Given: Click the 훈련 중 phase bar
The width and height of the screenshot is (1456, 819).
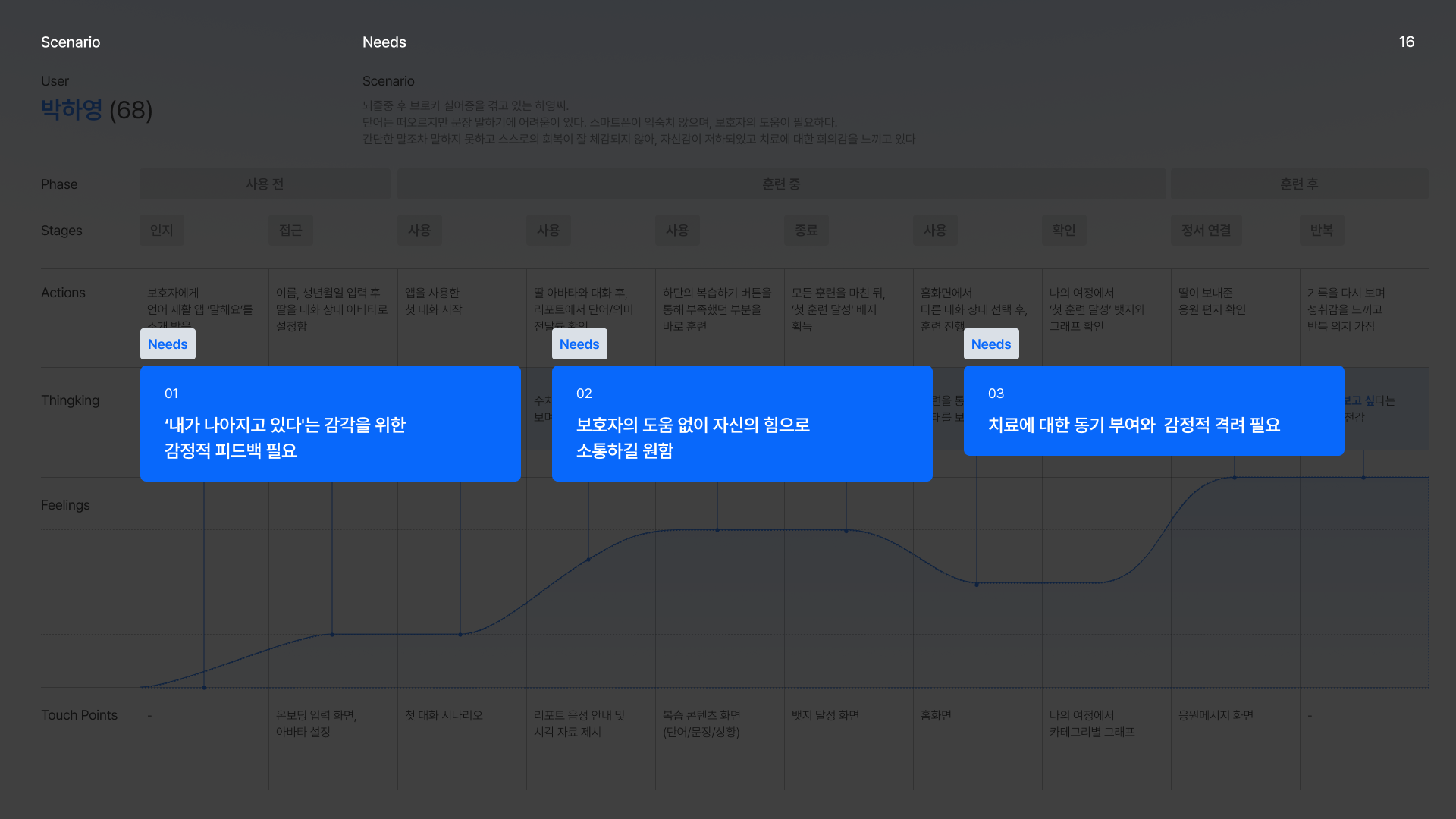Looking at the screenshot, I should point(781,184).
